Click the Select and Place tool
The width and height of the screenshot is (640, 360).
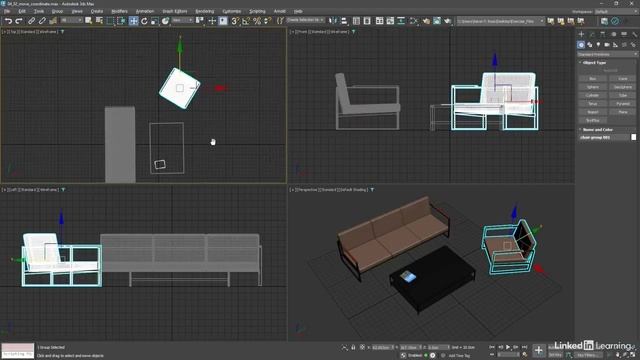165,20
